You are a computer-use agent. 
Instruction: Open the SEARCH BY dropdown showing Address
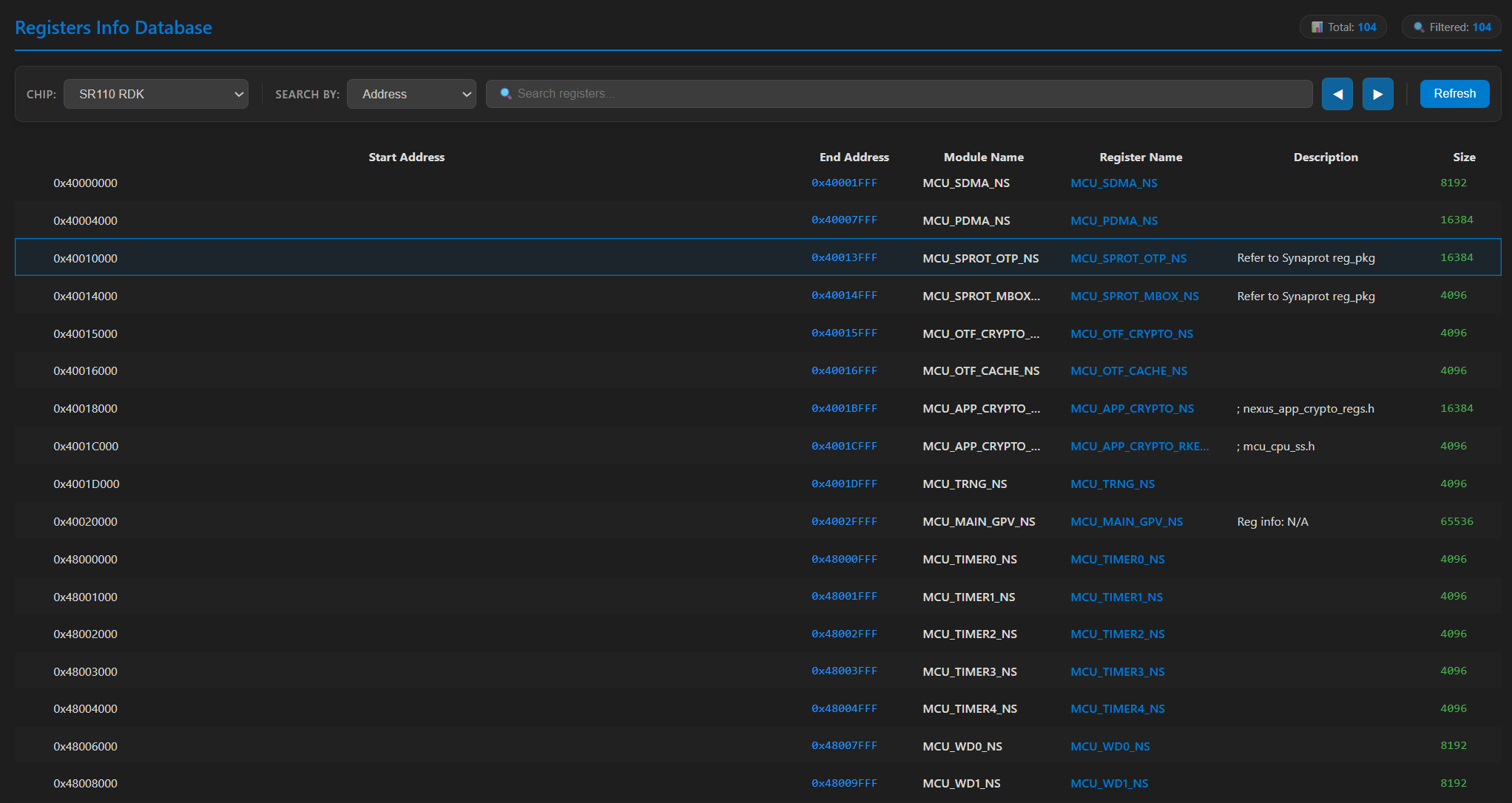(411, 94)
